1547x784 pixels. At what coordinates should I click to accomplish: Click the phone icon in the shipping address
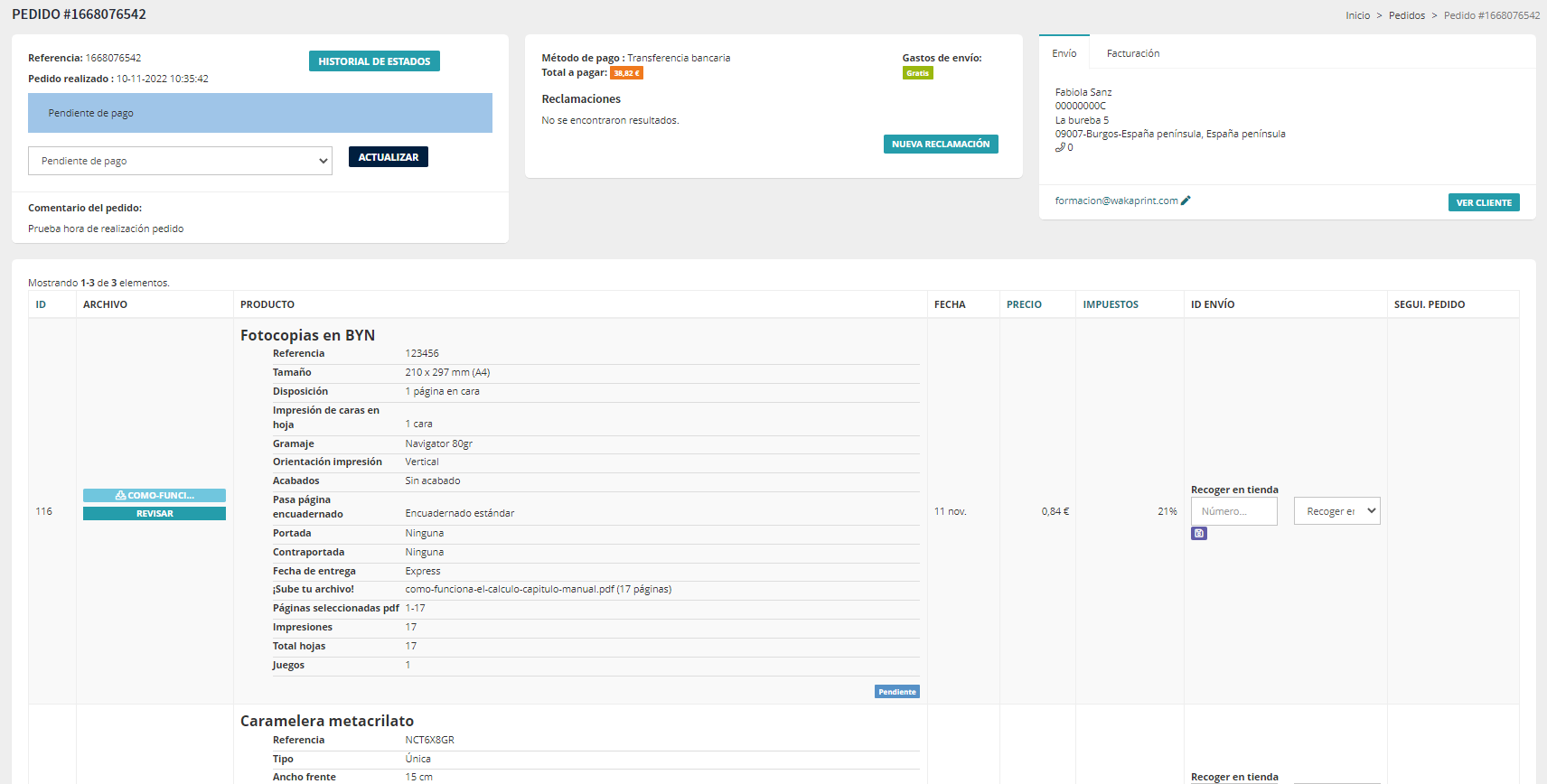[x=1060, y=148]
